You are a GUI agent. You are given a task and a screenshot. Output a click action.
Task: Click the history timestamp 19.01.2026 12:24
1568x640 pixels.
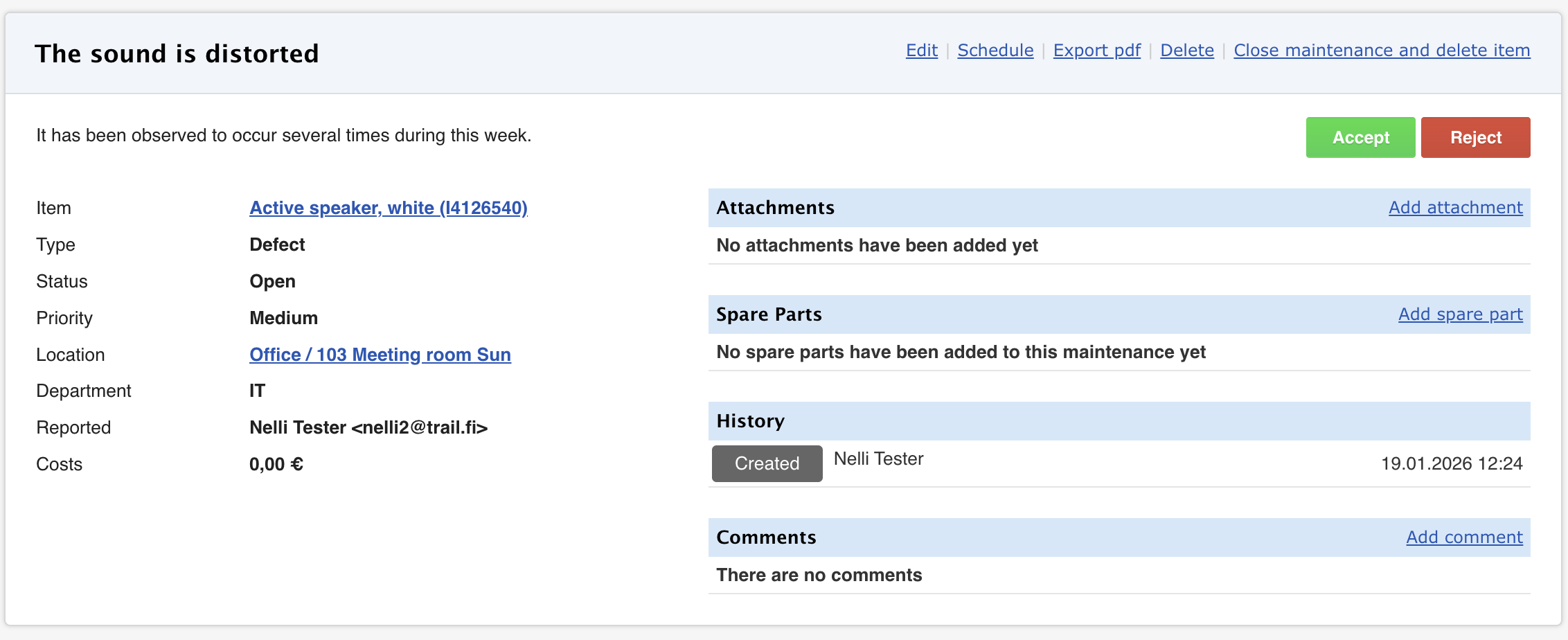[1451, 463]
